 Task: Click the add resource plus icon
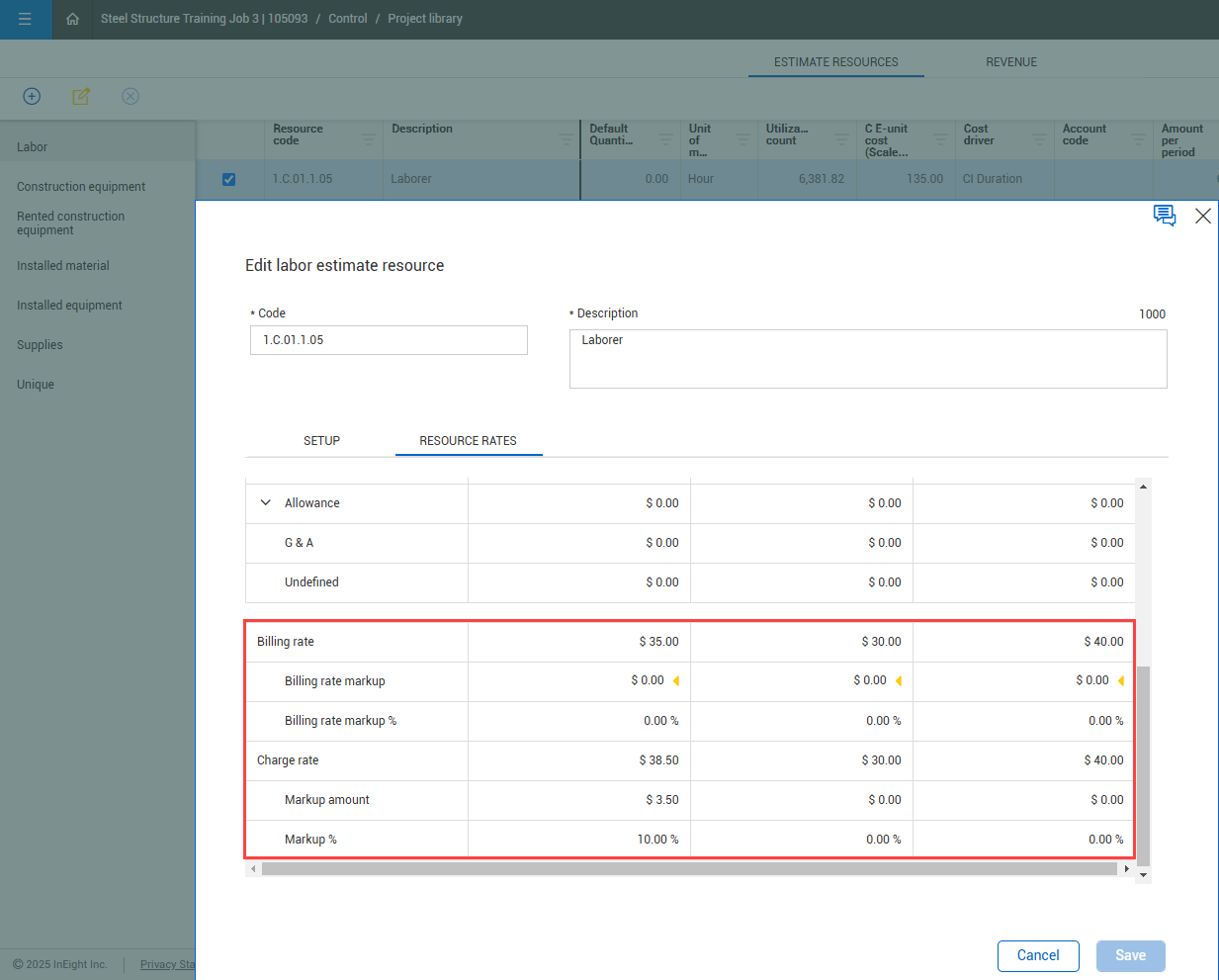click(x=32, y=96)
